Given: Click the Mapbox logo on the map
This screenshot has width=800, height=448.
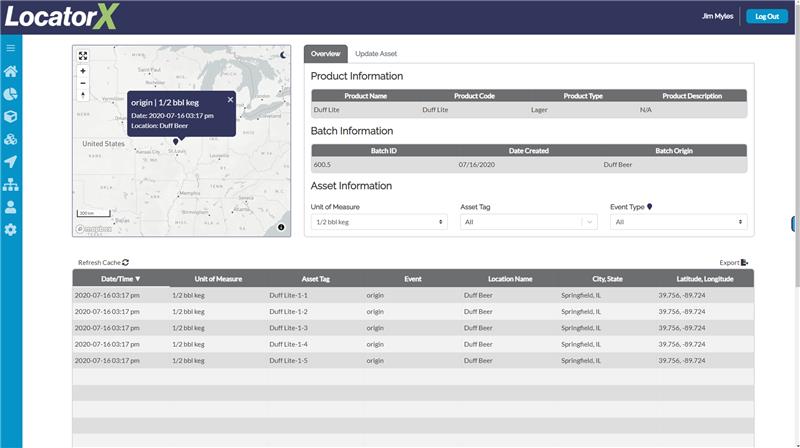Looking at the screenshot, I should pyautogui.click(x=94, y=229).
